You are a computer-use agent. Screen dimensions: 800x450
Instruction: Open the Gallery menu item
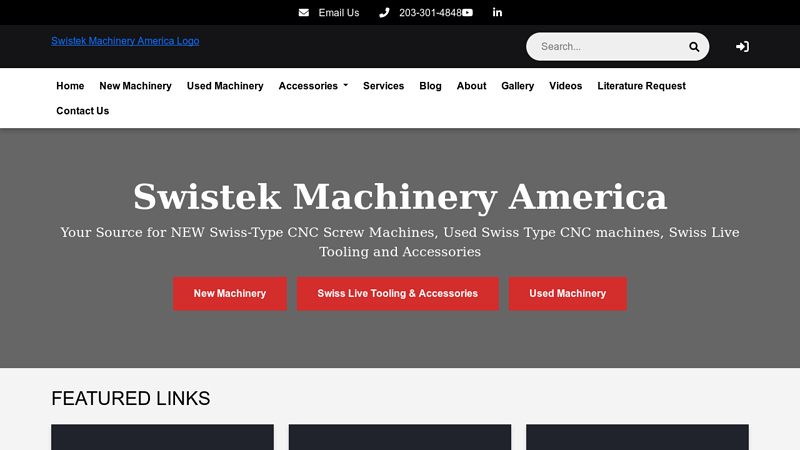click(517, 86)
